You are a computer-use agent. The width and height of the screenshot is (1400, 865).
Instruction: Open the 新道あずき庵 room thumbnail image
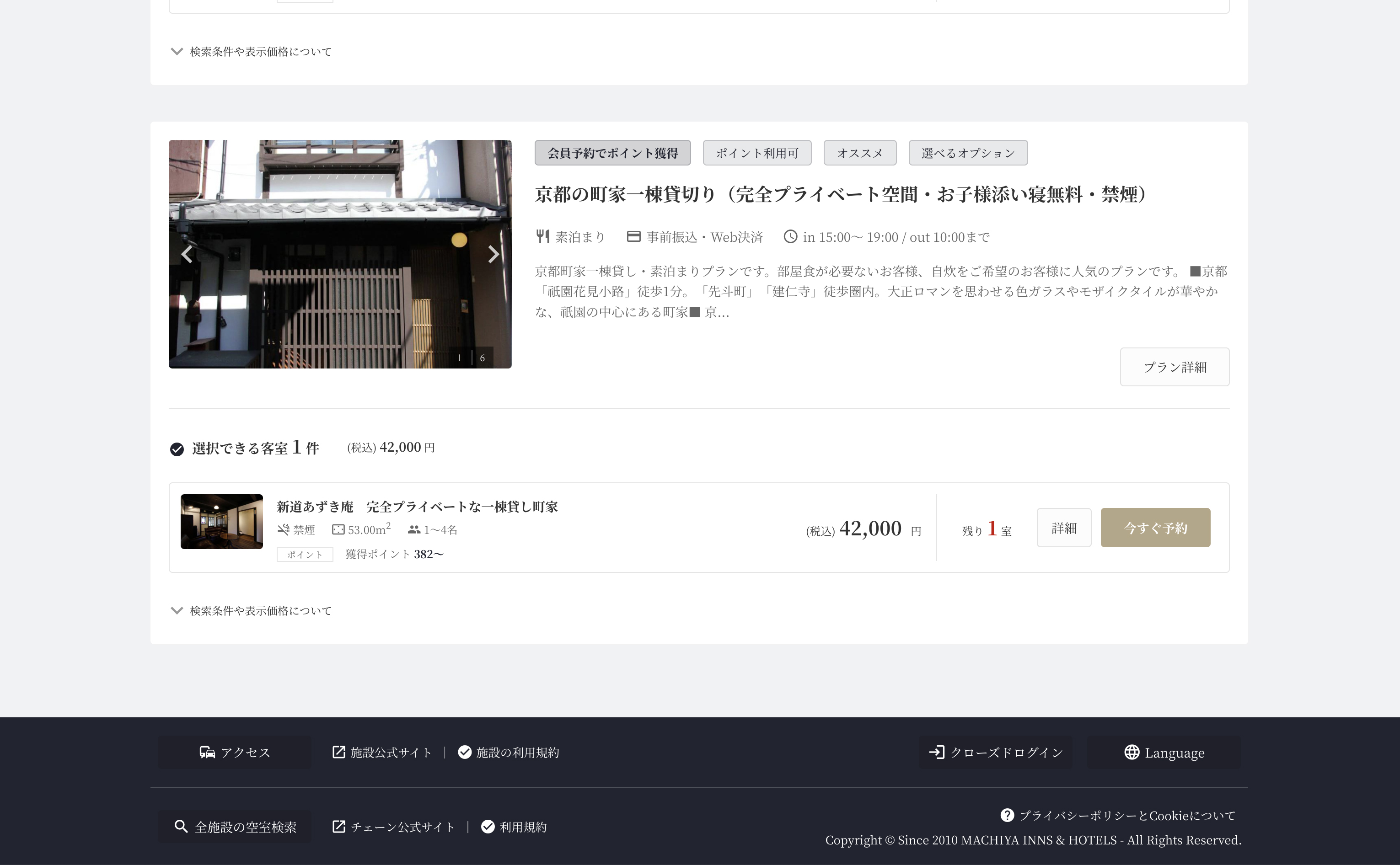click(x=221, y=522)
